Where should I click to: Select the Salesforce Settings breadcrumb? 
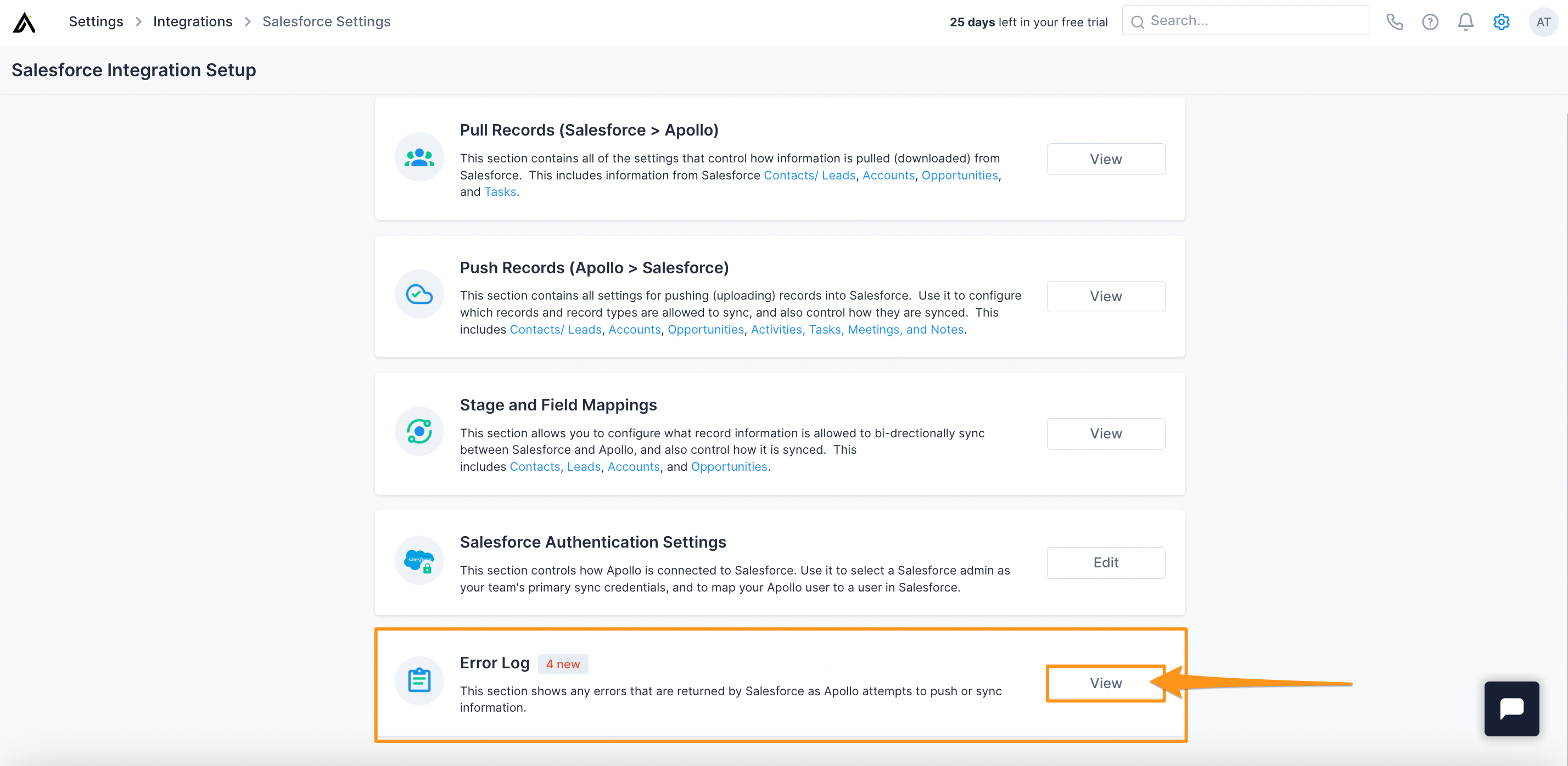(326, 21)
